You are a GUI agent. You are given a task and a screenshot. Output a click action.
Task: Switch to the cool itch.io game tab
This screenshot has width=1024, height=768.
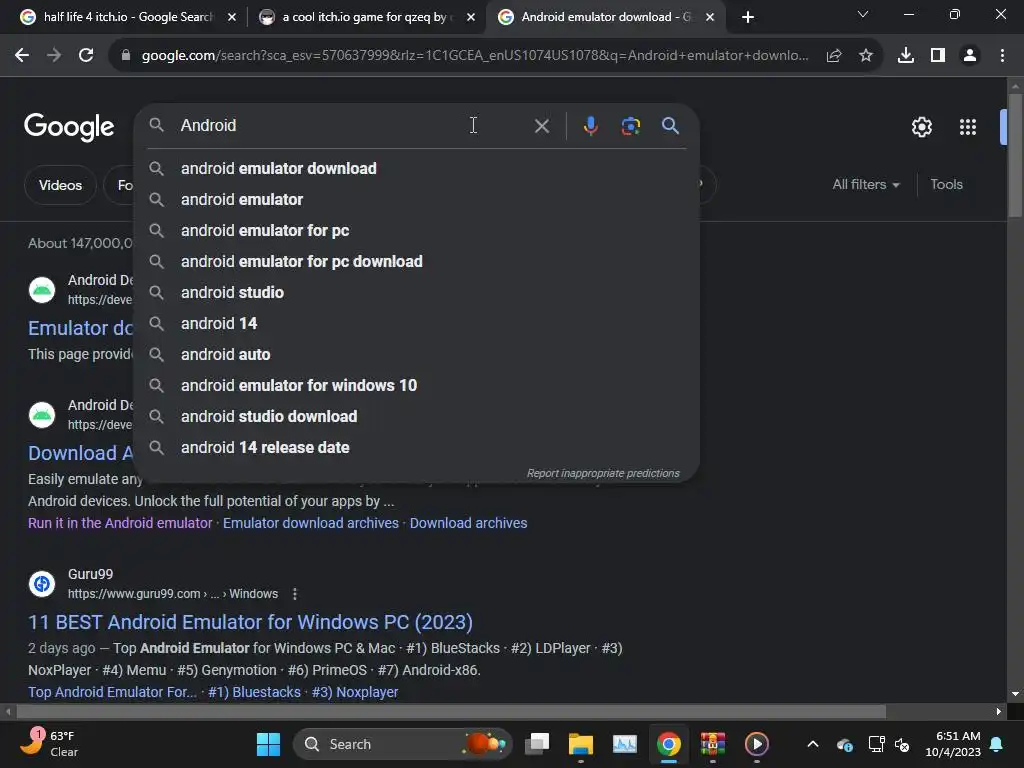(366, 17)
